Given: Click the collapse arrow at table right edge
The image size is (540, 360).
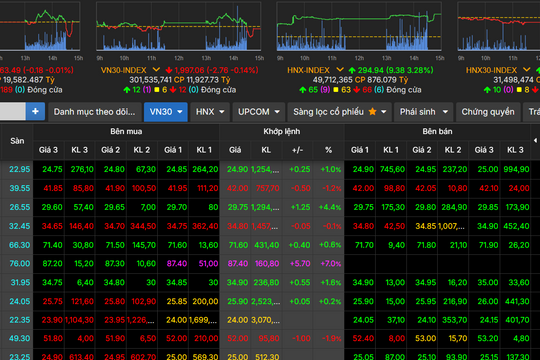Looking at the screenshot, I should [535, 140].
